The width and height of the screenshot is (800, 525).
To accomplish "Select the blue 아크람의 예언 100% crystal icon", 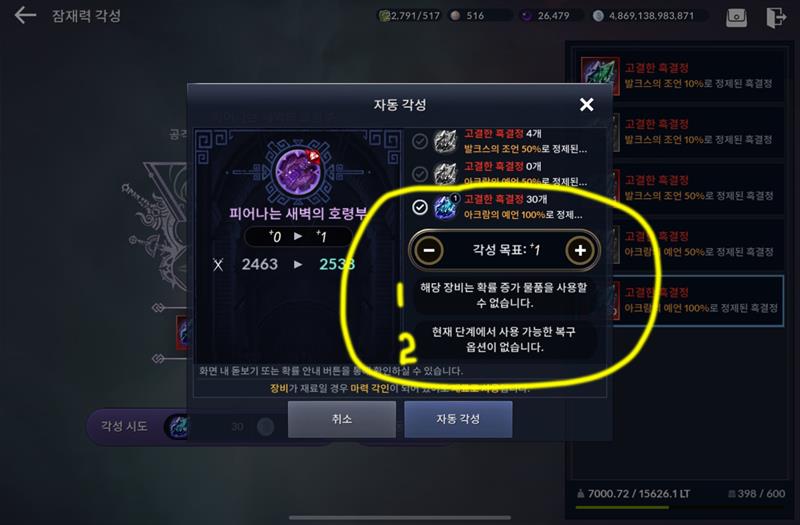I will pos(445,207).
